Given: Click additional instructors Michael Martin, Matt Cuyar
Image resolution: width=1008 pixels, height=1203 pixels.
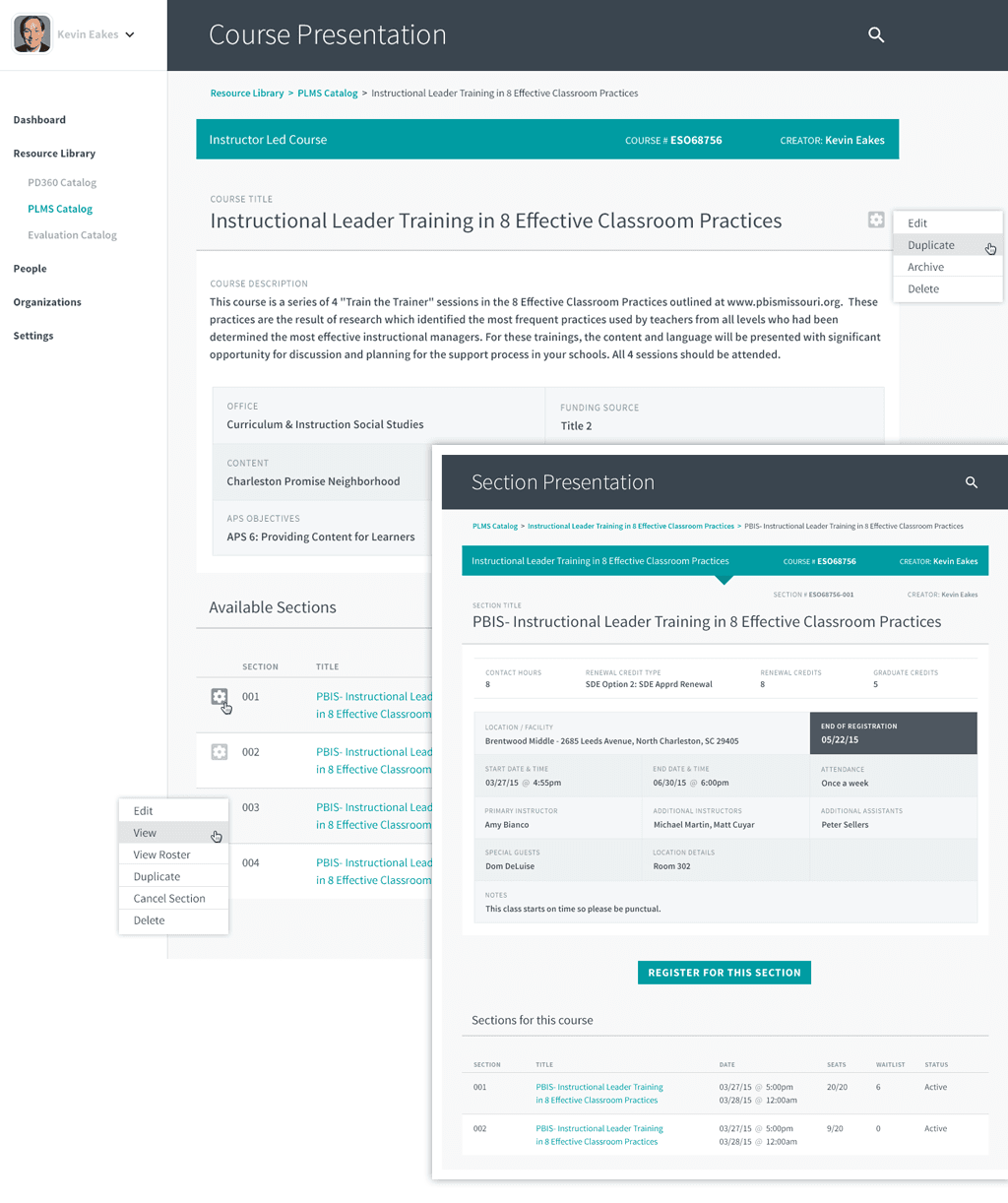Looking at the screenshot, I should [704, 825].
